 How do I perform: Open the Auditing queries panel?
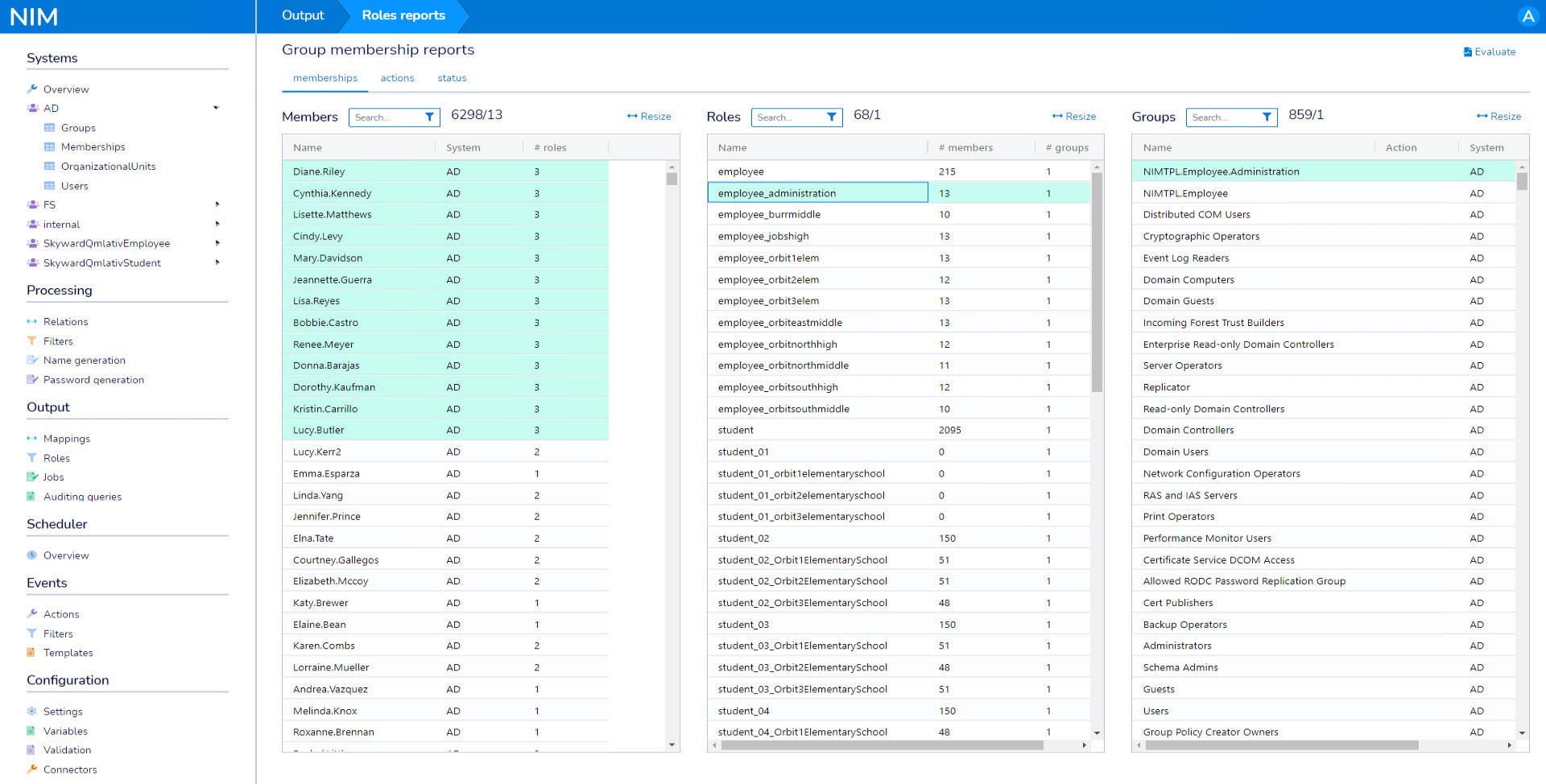point(32,497)
